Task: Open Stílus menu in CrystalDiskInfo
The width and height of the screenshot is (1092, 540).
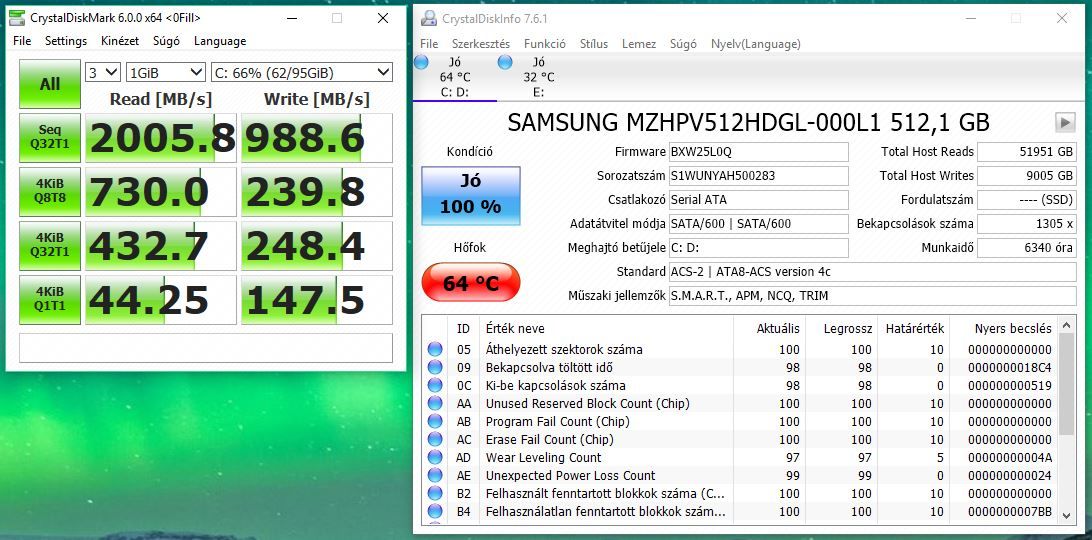Action: click(594, 44)
